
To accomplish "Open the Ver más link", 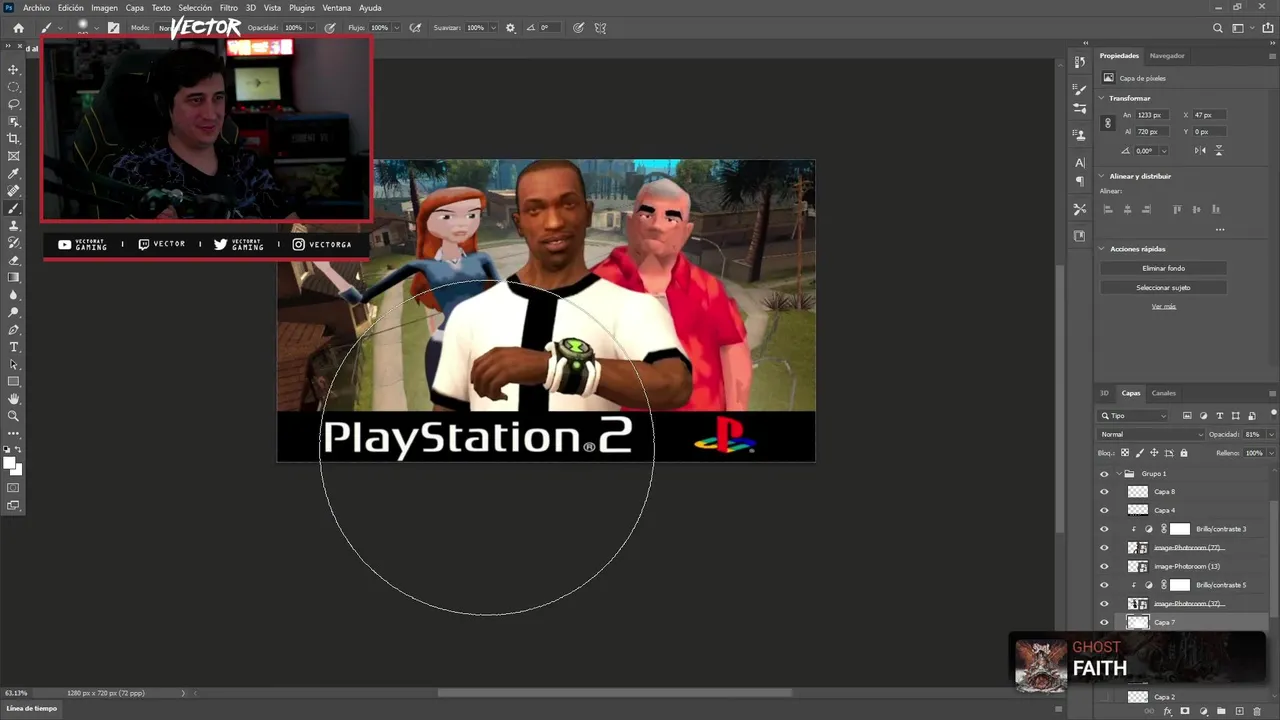I will [1163, 306].
